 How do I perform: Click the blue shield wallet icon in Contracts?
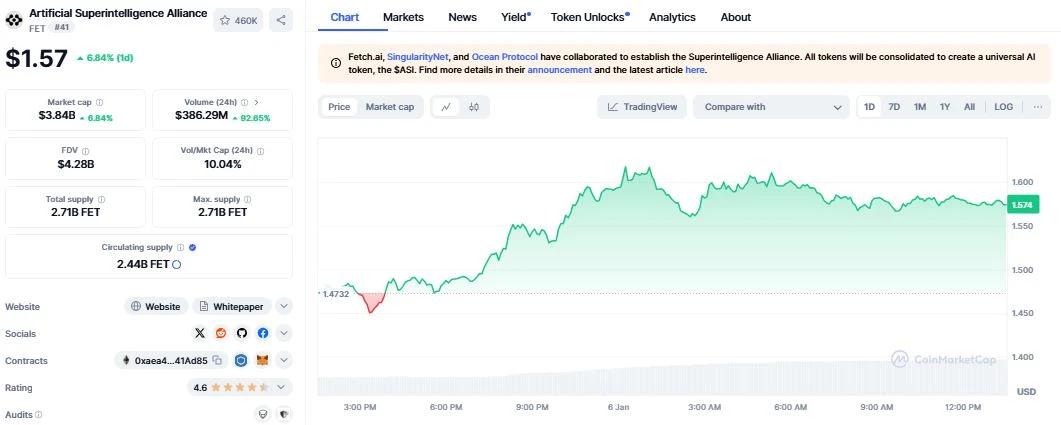tap(241, 361)
